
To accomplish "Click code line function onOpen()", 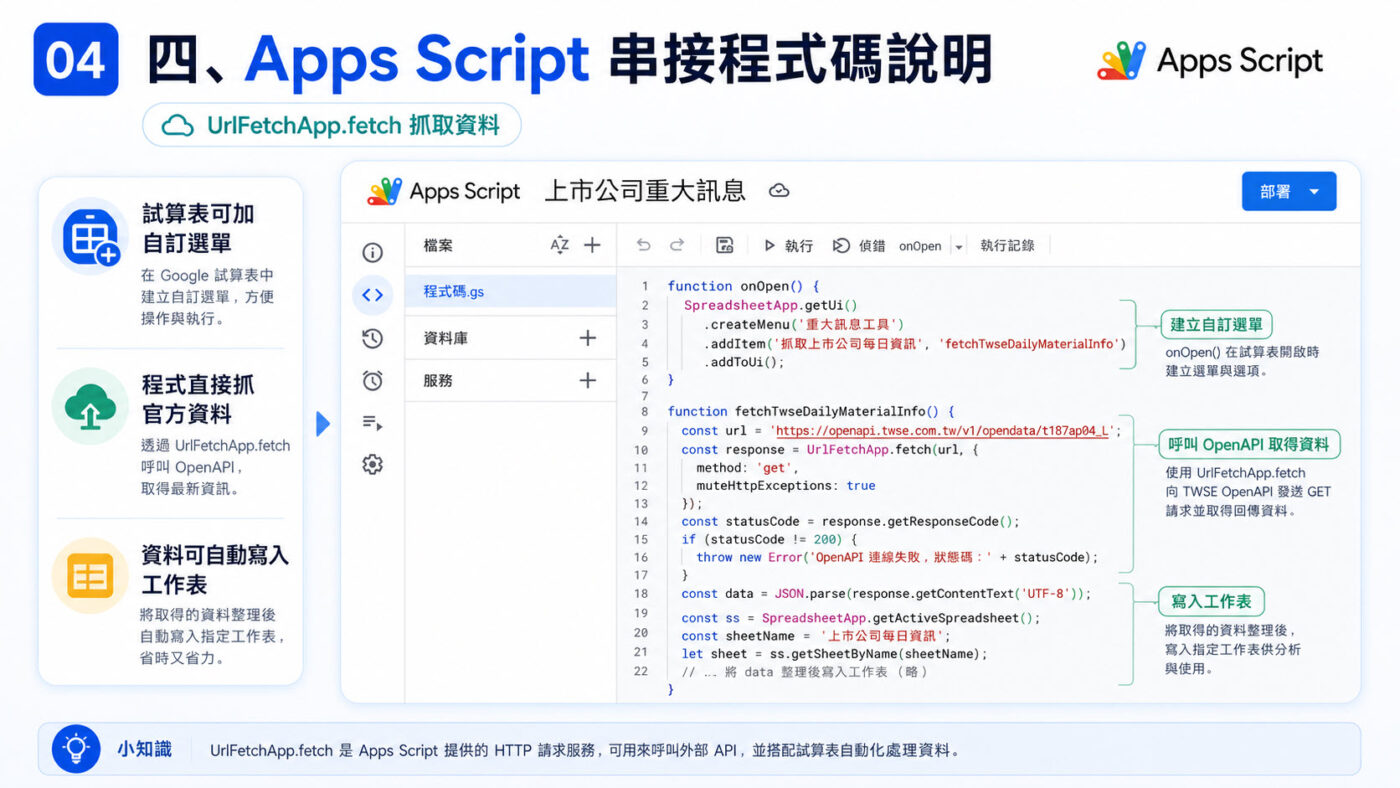I will coord(744,286).
